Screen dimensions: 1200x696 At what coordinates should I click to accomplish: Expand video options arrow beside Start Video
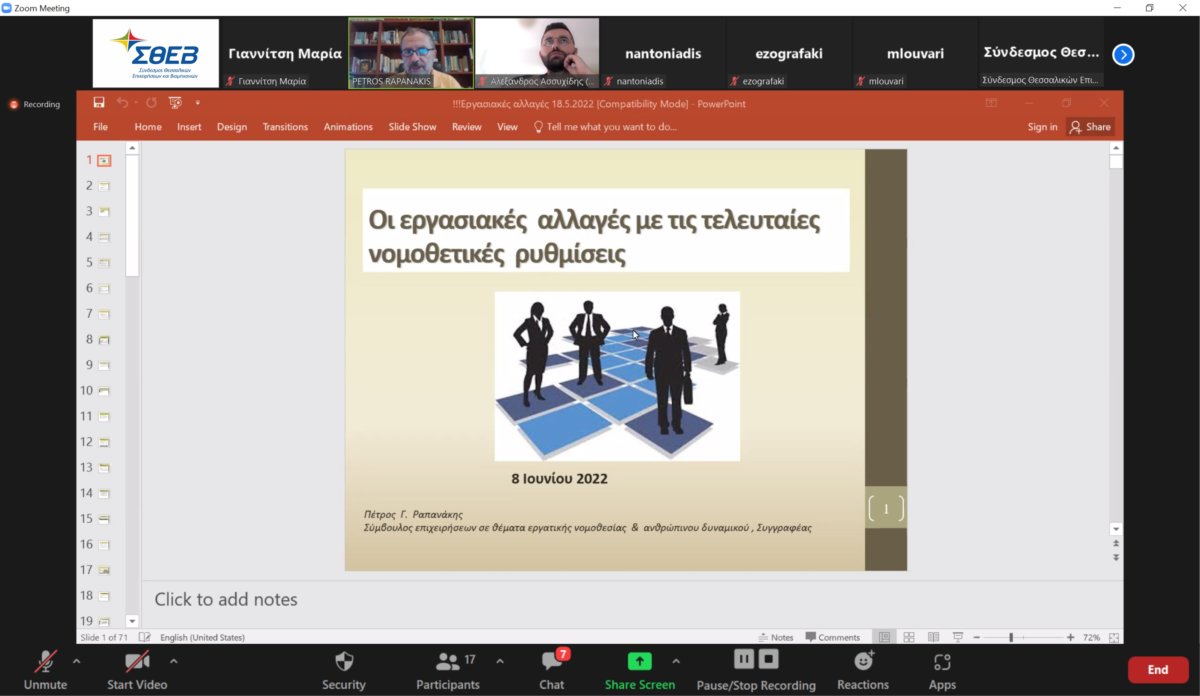[174, 661]
